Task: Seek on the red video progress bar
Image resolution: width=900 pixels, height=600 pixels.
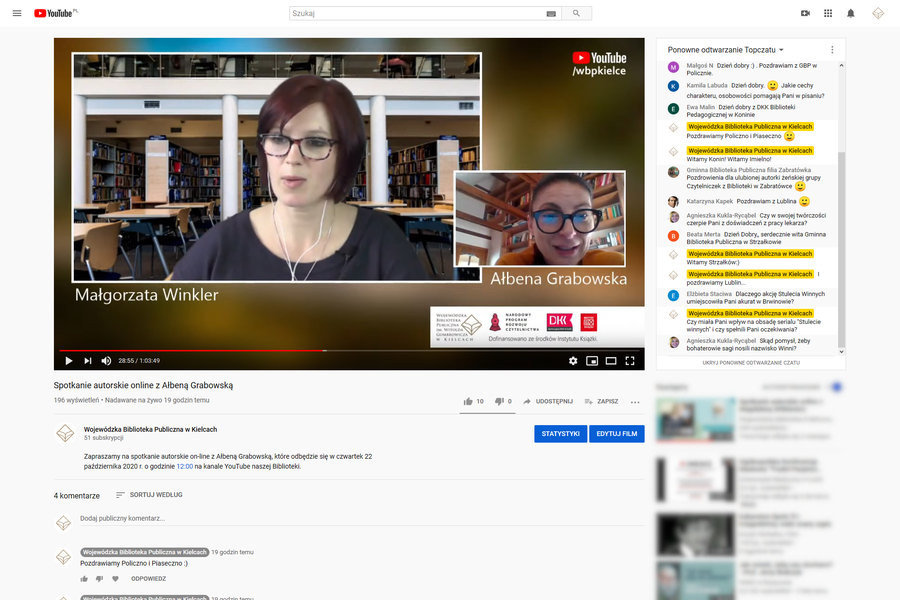Action: coord(200,350)
